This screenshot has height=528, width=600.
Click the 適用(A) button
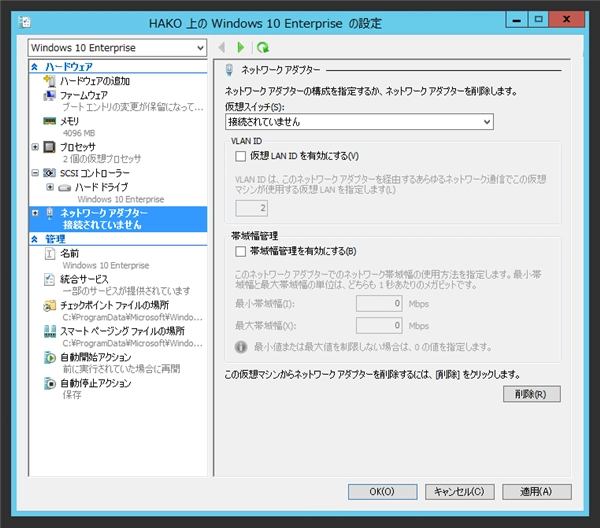[x=536, y=492]
